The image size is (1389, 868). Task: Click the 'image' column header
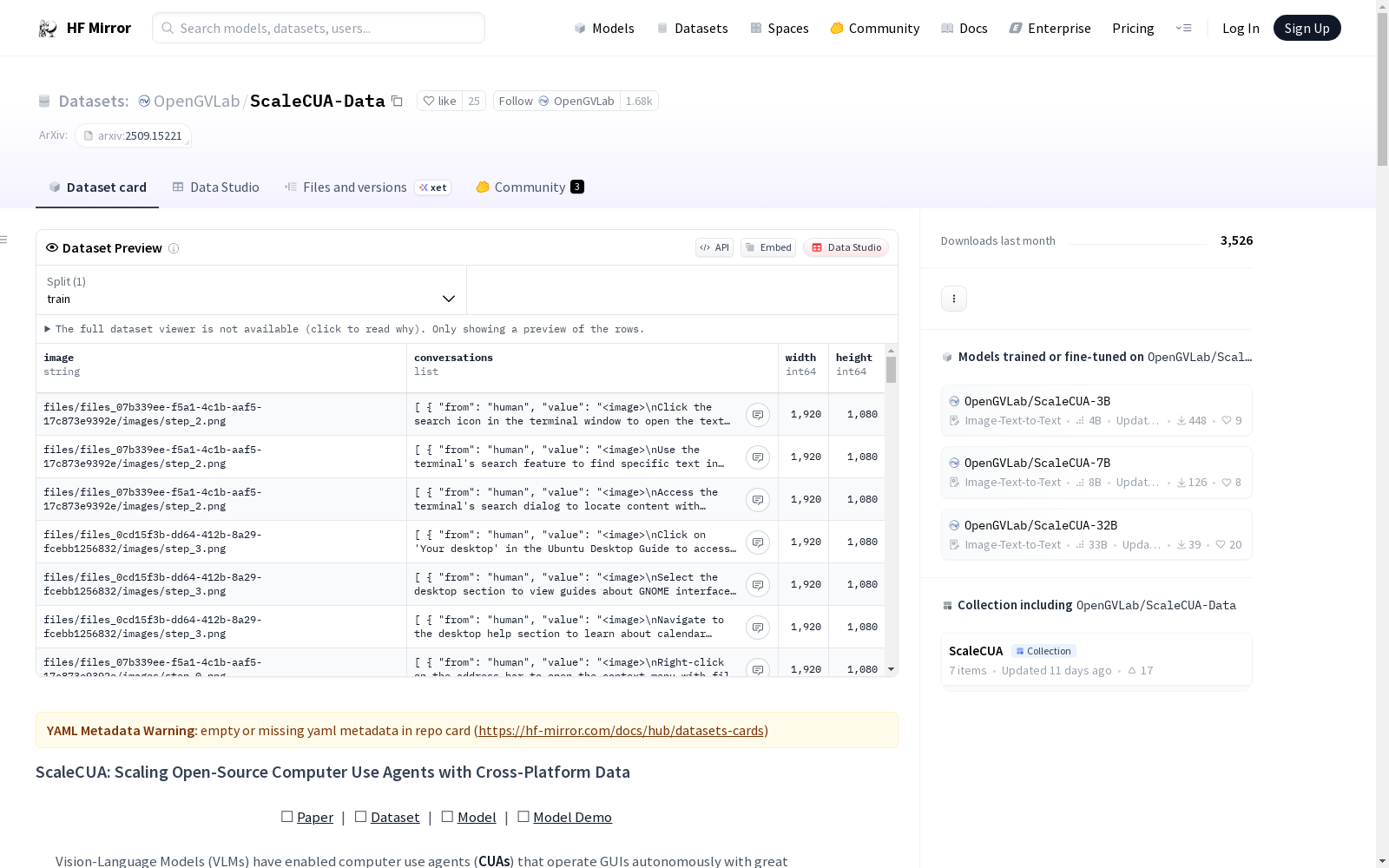click(221, 368)
